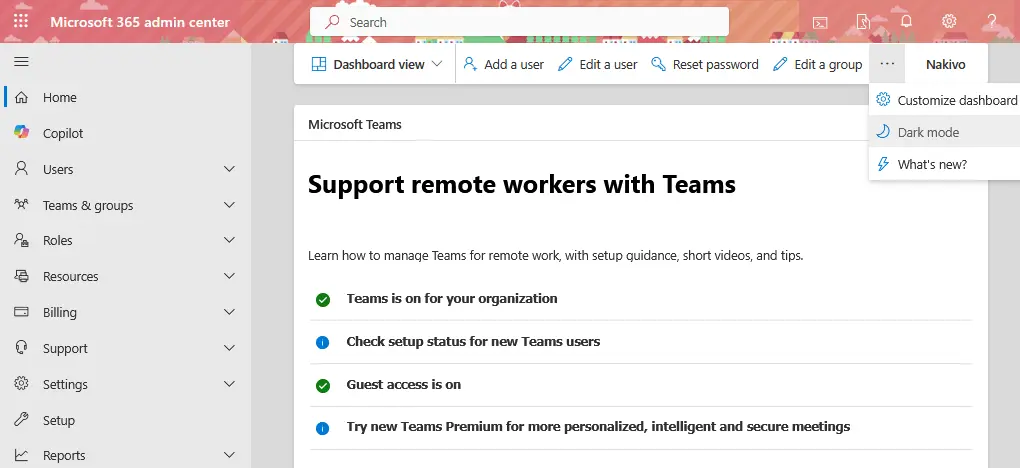Image resolution: width=1020 pixels, height=468 pixels.
Task: Click the Support remote workers with Teams heading
Action: pyautogui.click(x=522, y=184)
